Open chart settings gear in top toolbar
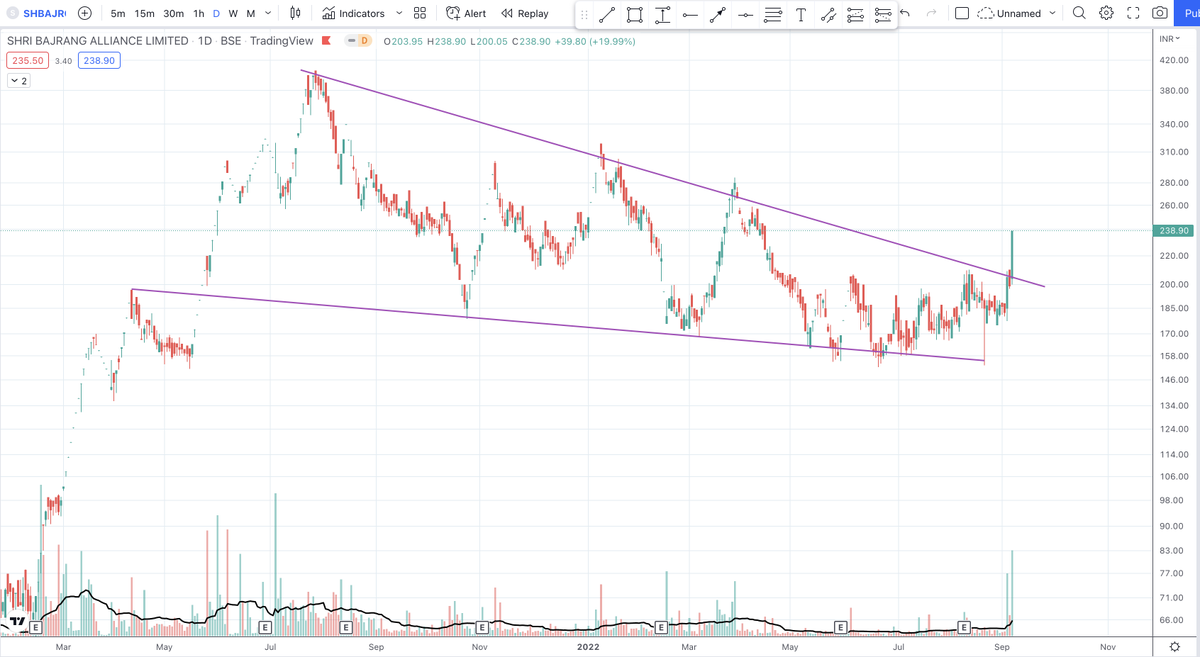 pyautogui.click(x=1106, y=13)
